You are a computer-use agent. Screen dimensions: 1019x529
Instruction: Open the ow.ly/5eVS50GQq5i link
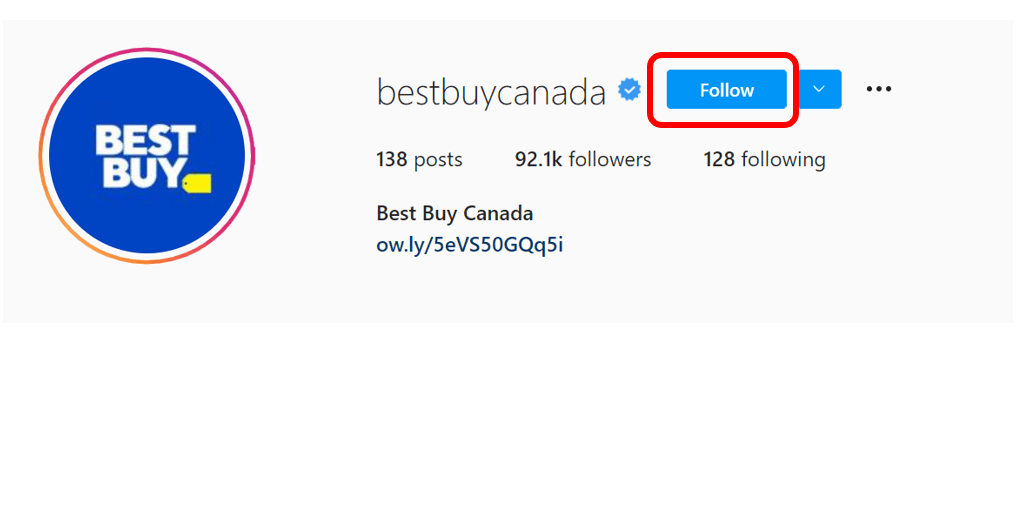(x=470, y=244)
